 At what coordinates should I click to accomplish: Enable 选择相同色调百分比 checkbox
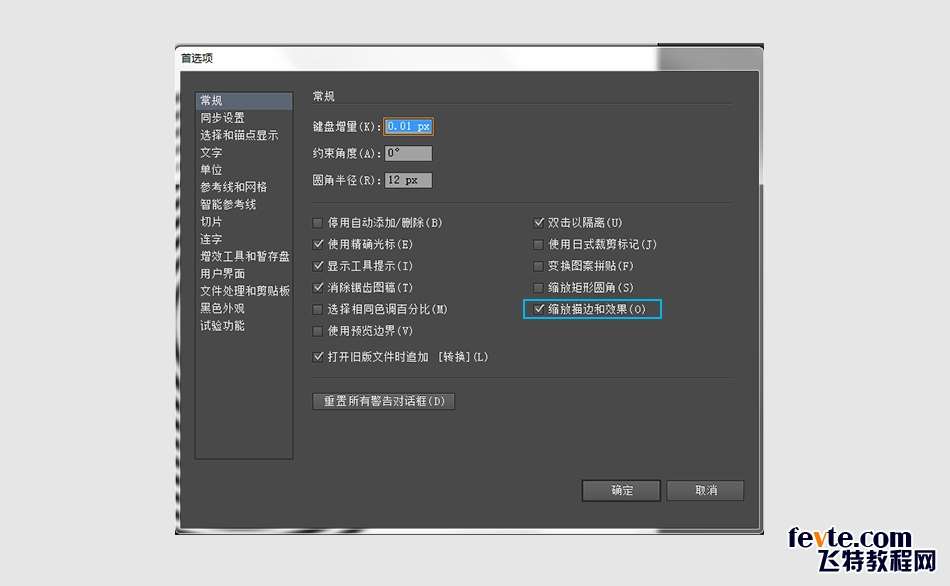[317, 309]
